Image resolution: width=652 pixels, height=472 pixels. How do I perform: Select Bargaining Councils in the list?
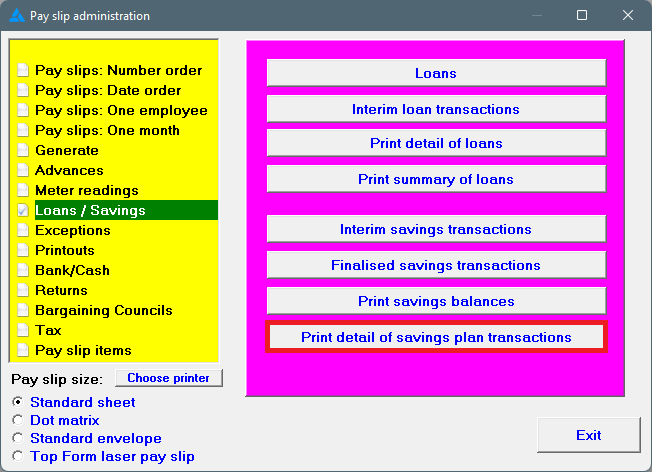pos(104,310)
